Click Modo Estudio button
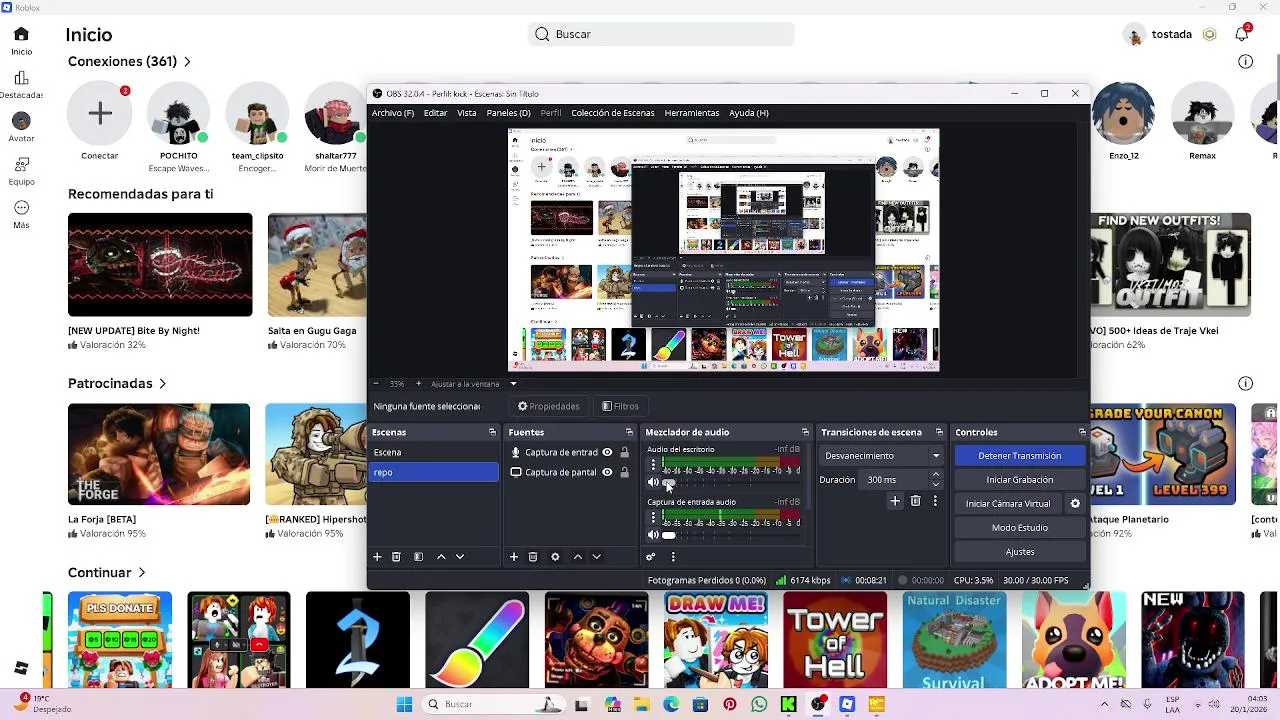The image size is (1280, 720). pos(1019,528)
